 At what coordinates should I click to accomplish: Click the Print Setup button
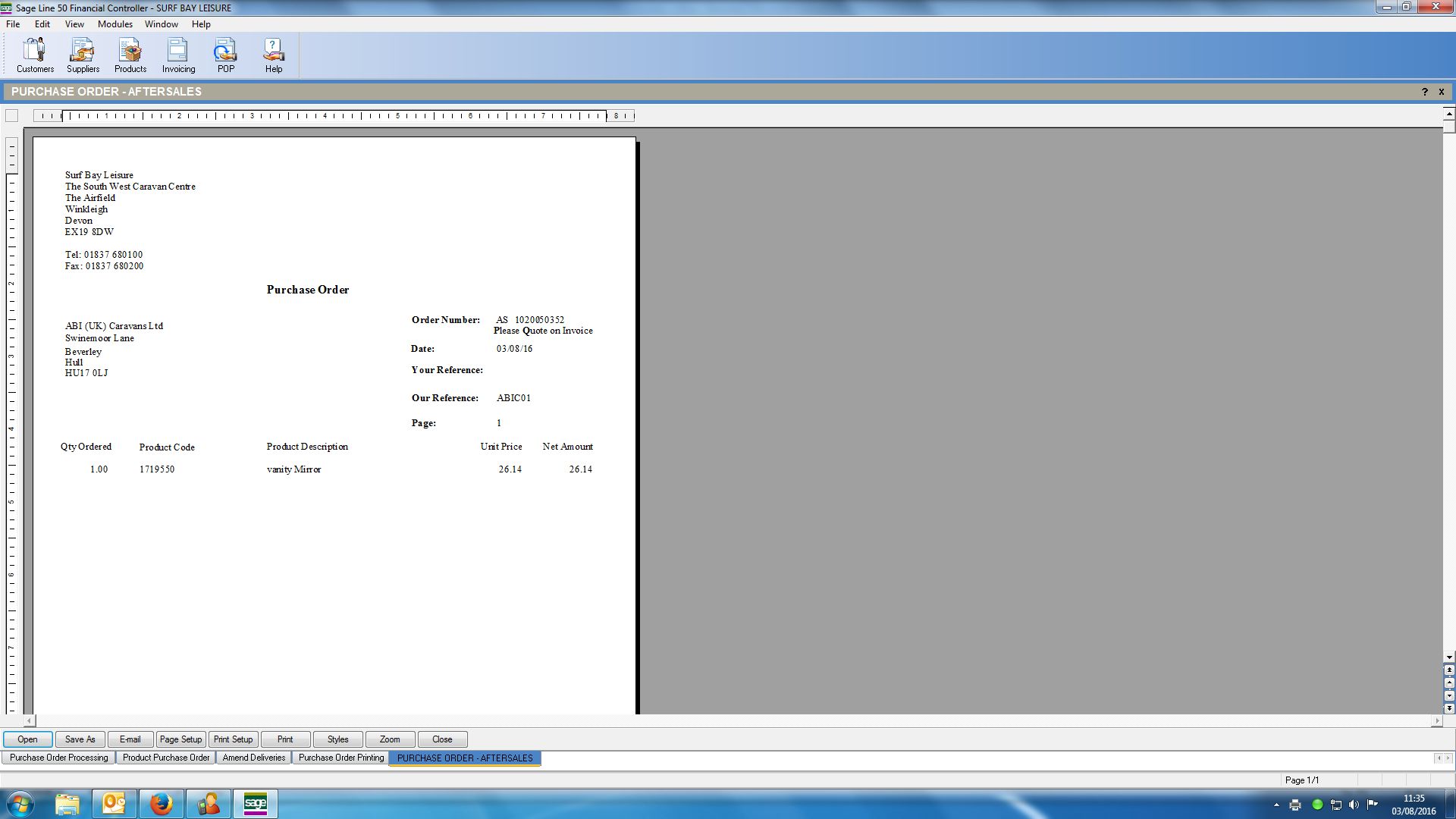(x=233, y=739)
